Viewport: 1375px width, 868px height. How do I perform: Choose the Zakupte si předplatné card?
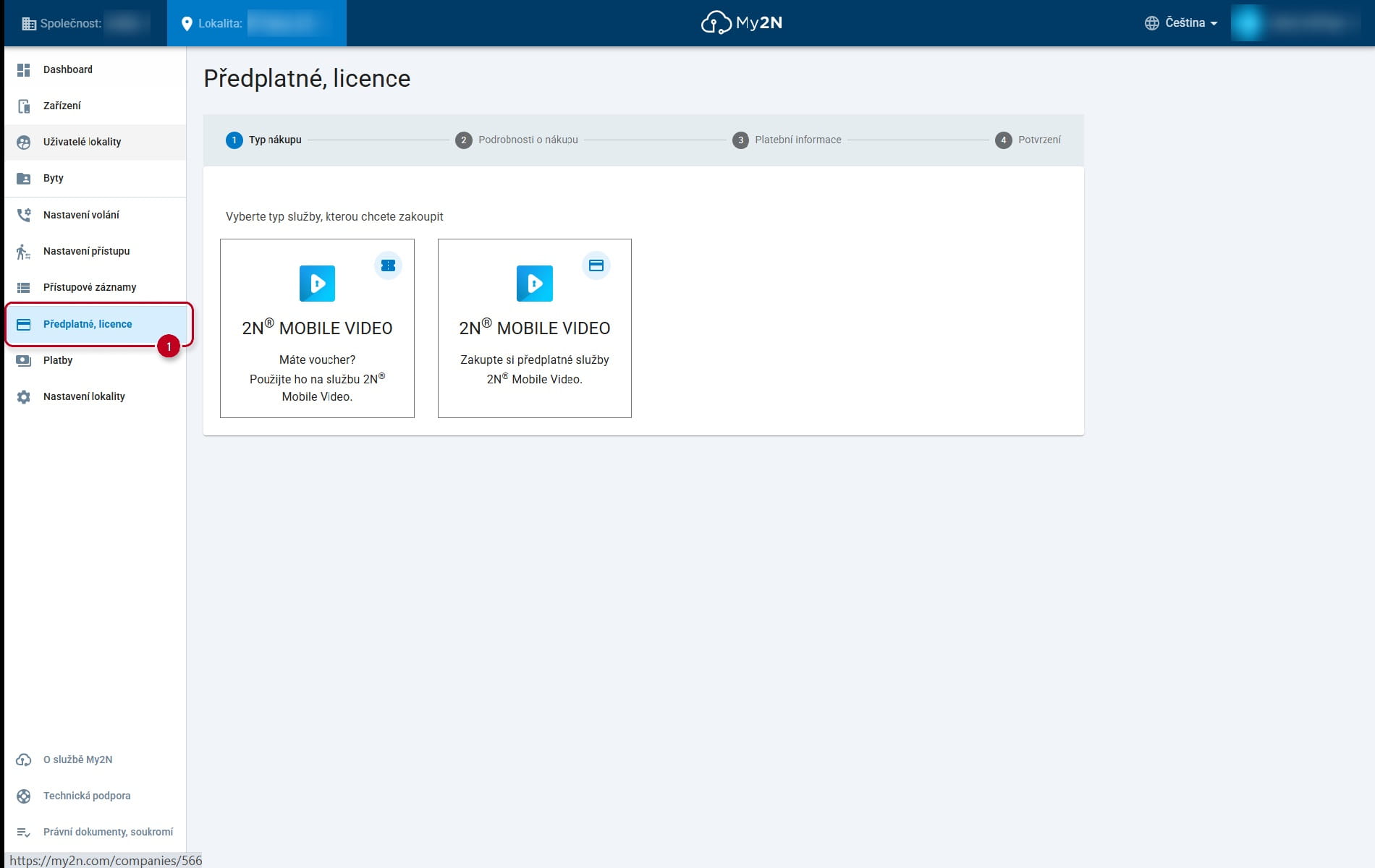(x=535, y=328)
